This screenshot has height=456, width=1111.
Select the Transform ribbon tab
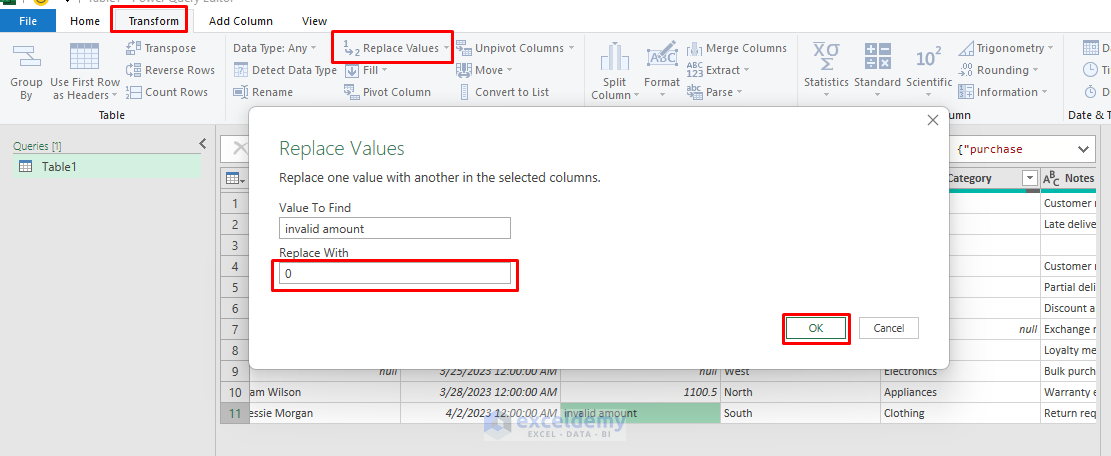[x=154, y=21]
